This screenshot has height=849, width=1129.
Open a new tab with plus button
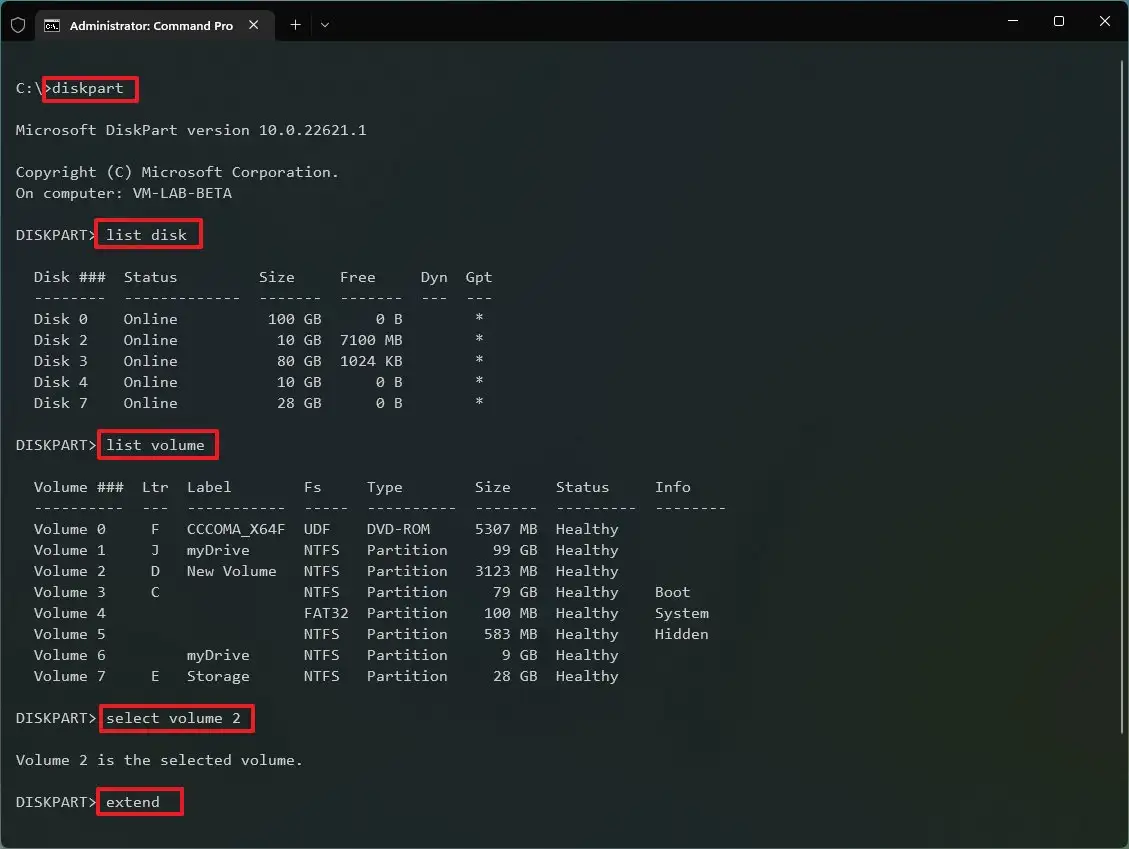click(x=295, y=25)
